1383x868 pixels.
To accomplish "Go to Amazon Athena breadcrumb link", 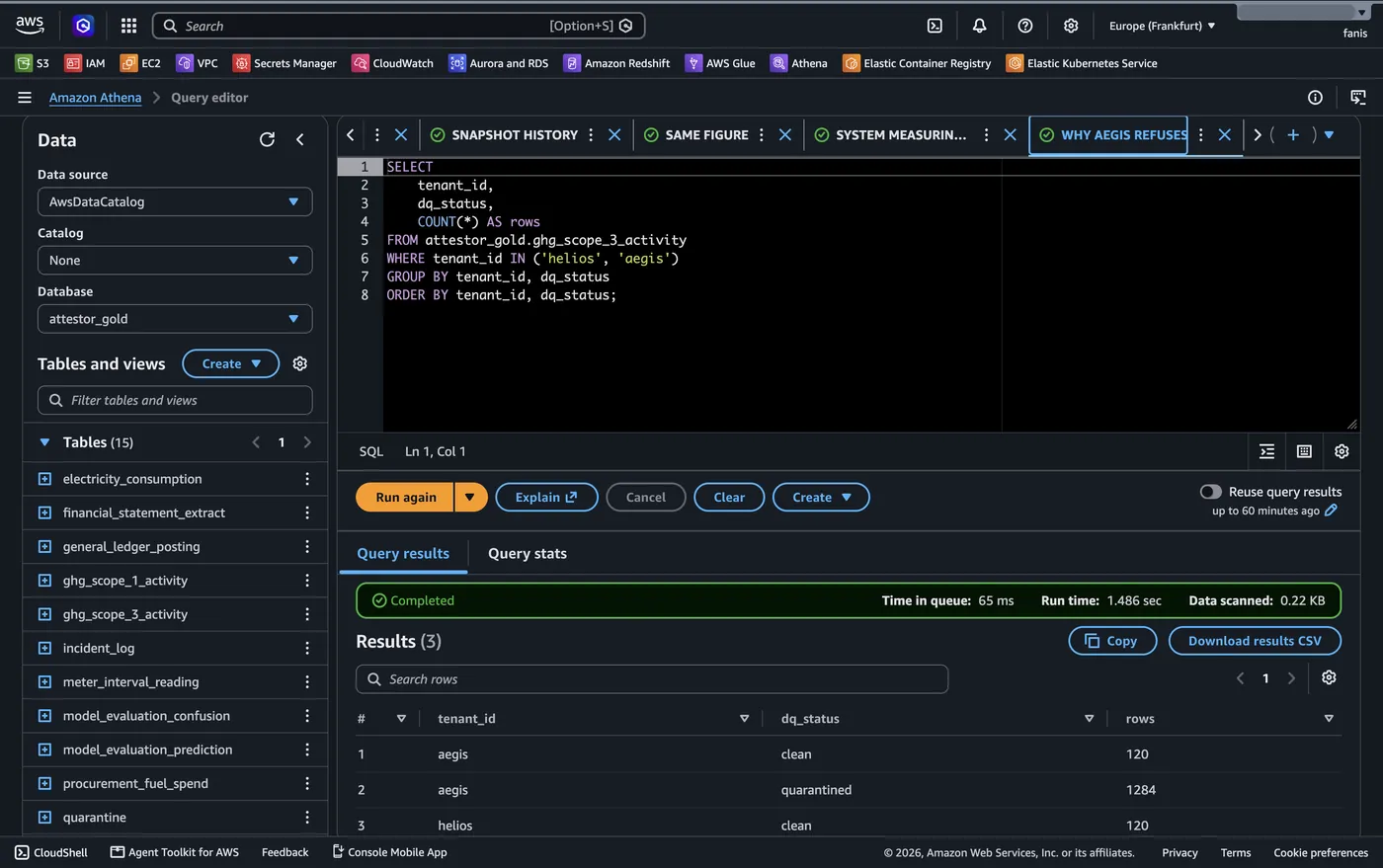I will 95,98.
